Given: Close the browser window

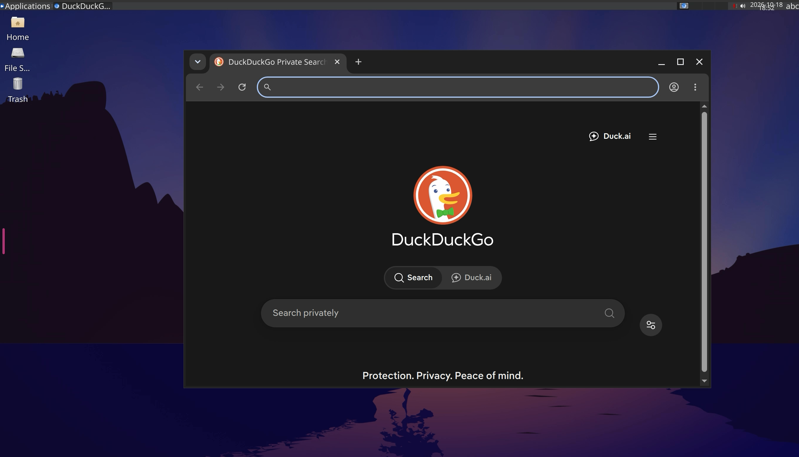Looking at the screenshot, I should [699, 62].
